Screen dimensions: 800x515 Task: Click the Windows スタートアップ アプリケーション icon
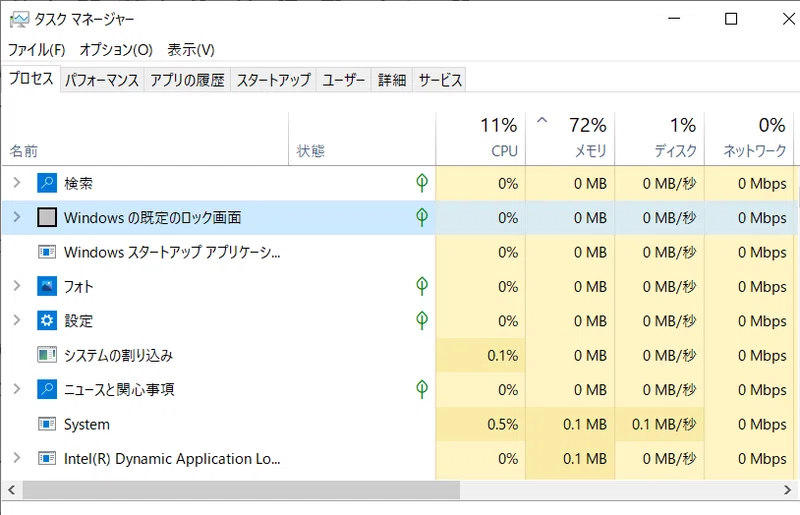47,252
